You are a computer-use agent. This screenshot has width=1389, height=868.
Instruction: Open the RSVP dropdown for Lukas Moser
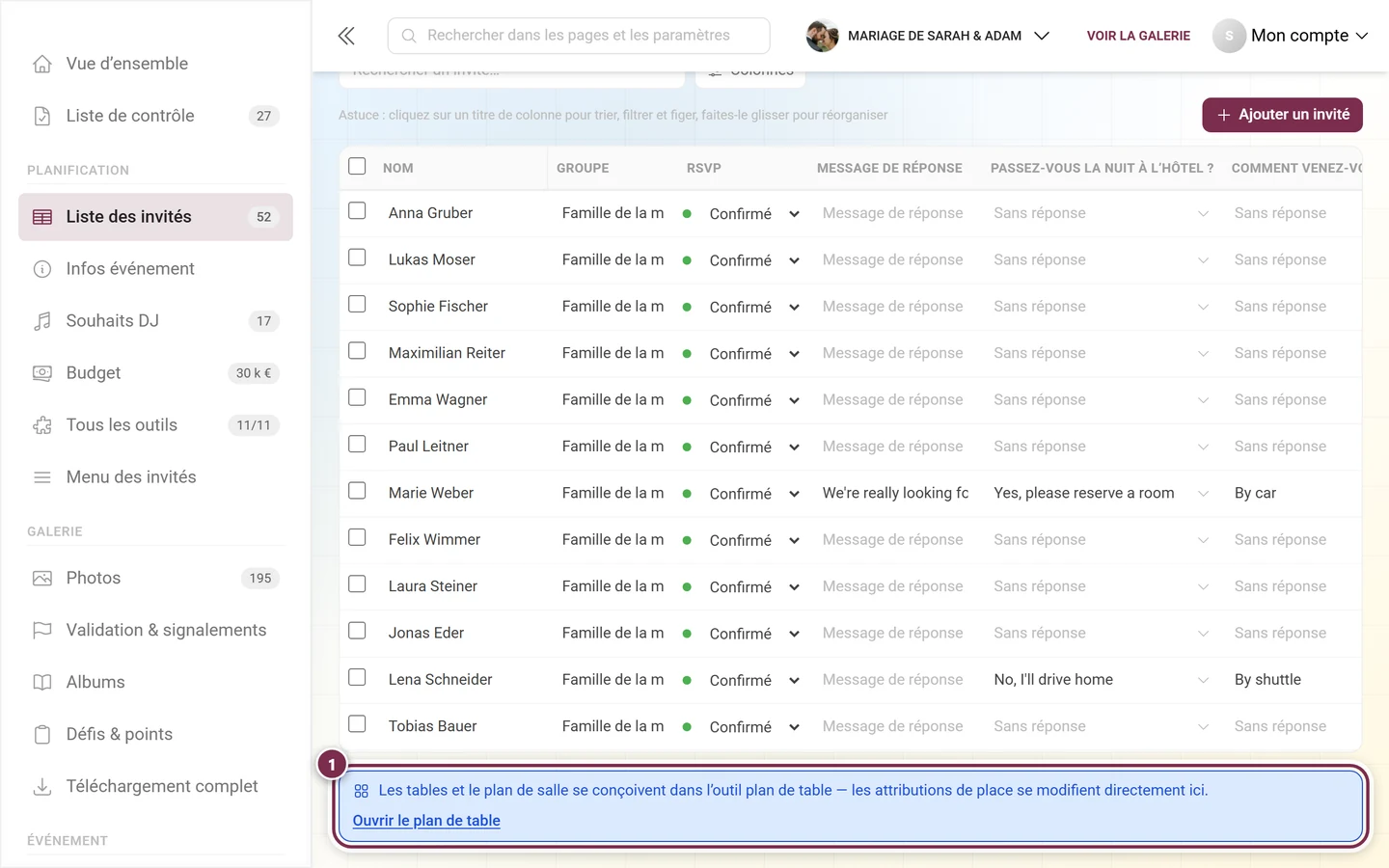click(x=794, y=260)
